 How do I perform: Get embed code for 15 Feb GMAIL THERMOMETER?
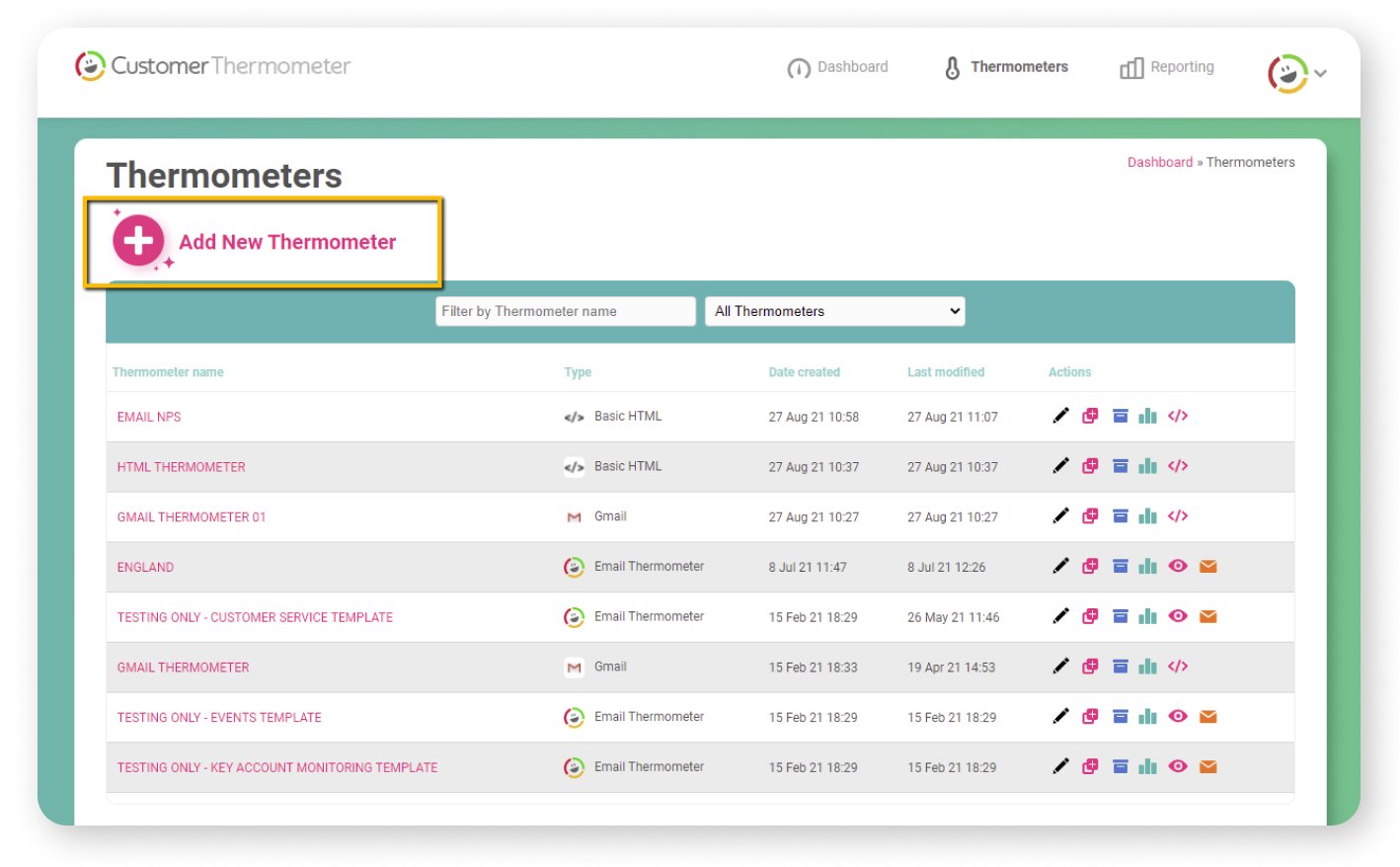(x=1177, y=667)
